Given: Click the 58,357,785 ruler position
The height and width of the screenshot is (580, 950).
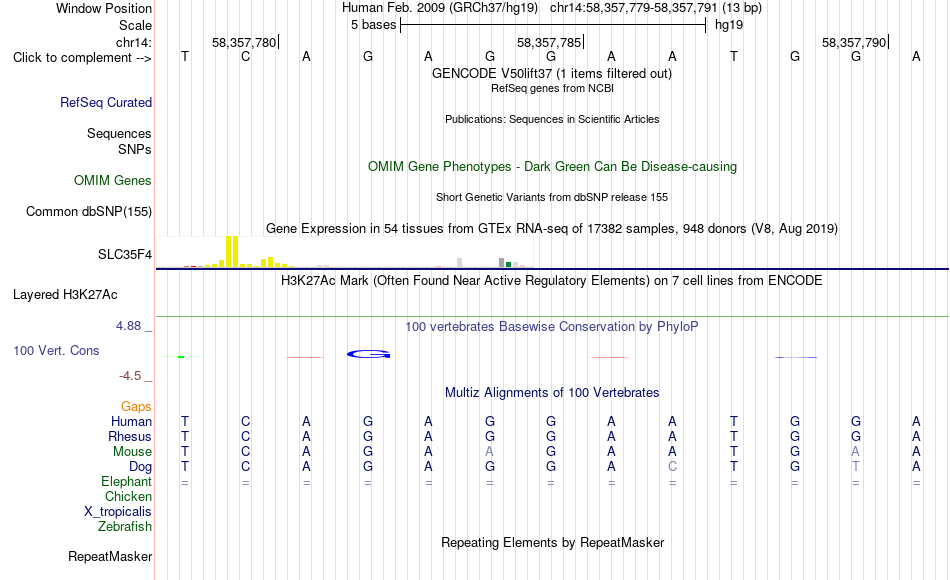Looking at the screenshot, I should (x=550, y=42).
